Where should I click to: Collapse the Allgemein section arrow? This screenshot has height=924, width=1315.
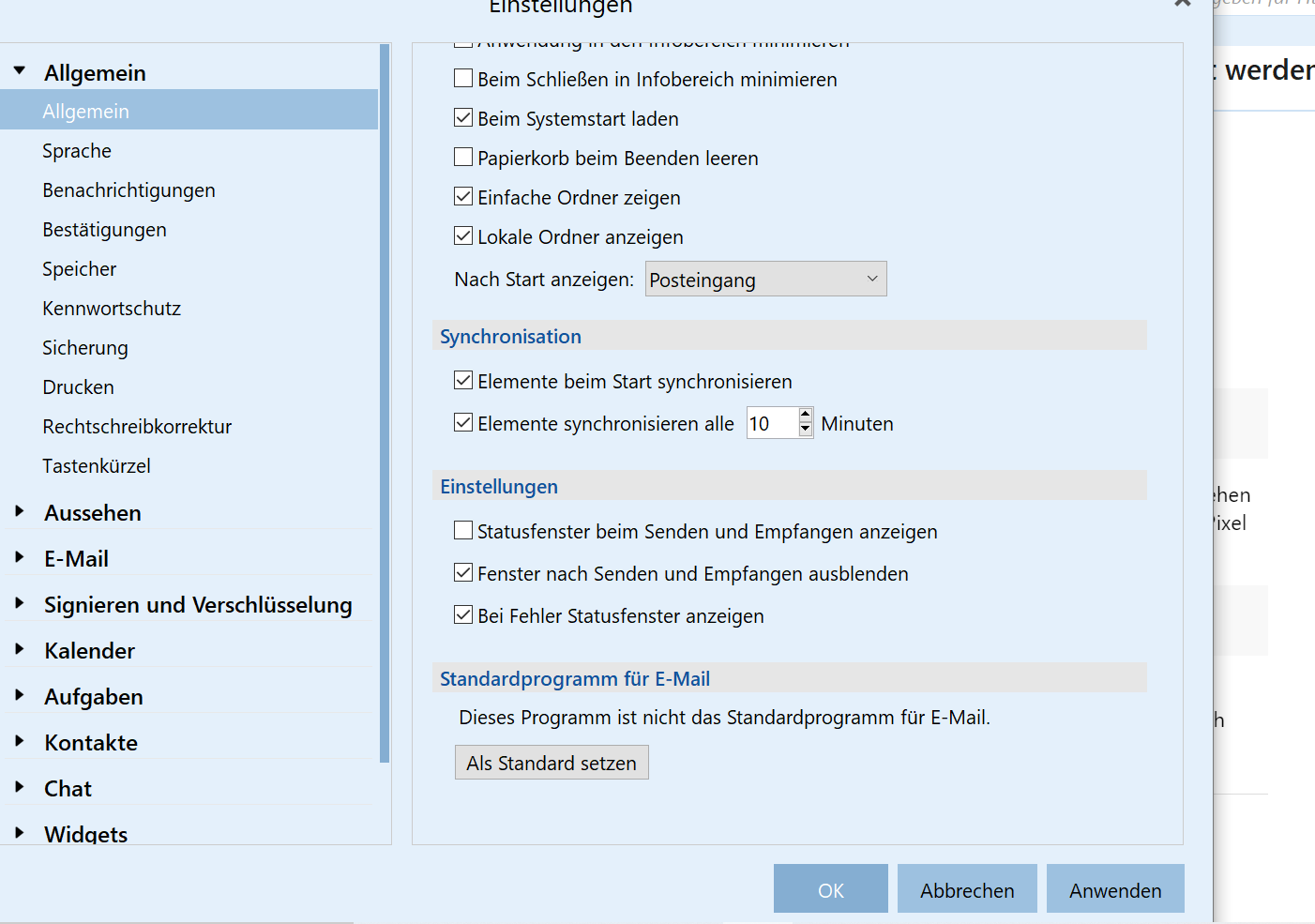[x=20, y=71]
